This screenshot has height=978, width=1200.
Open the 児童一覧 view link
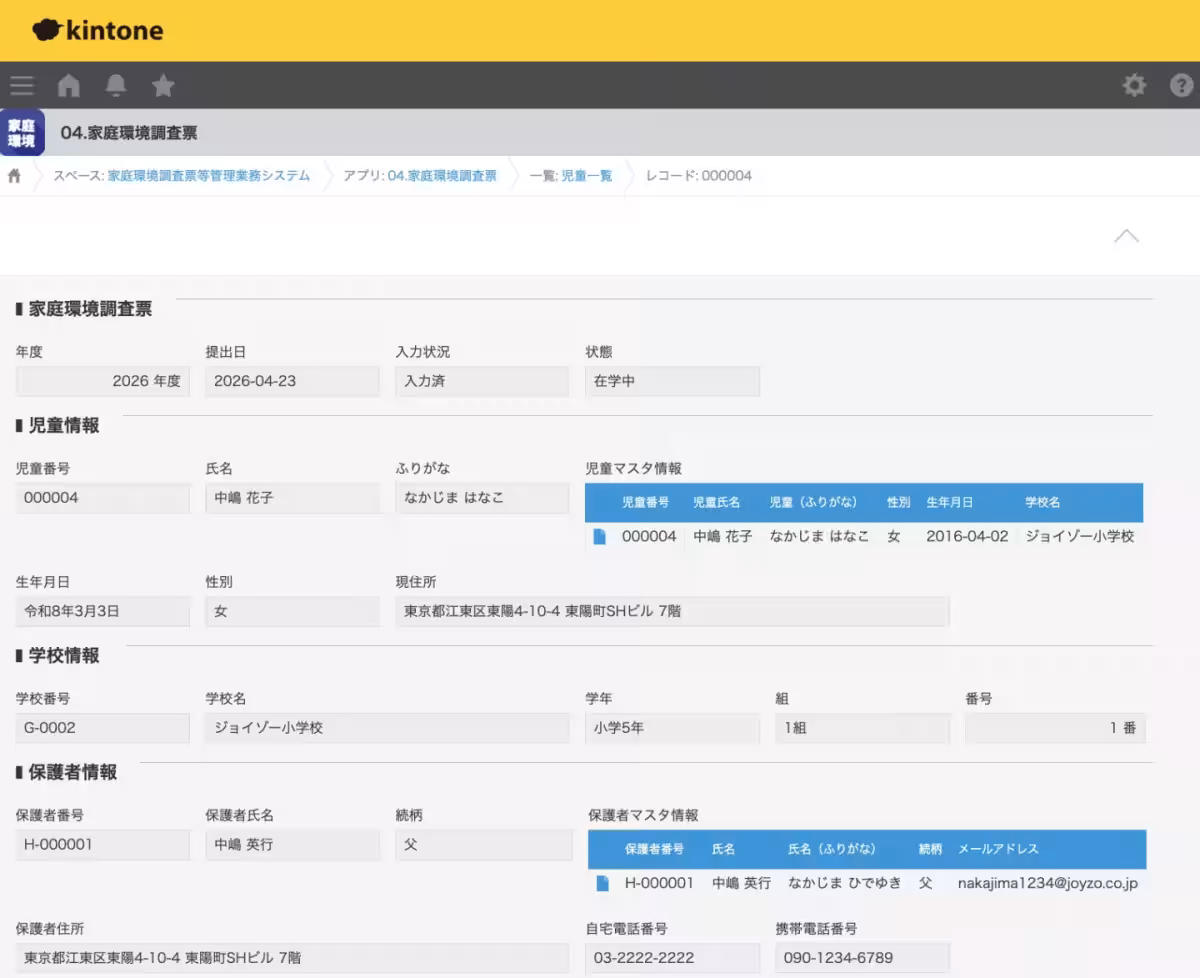click(x=586, y=176)
